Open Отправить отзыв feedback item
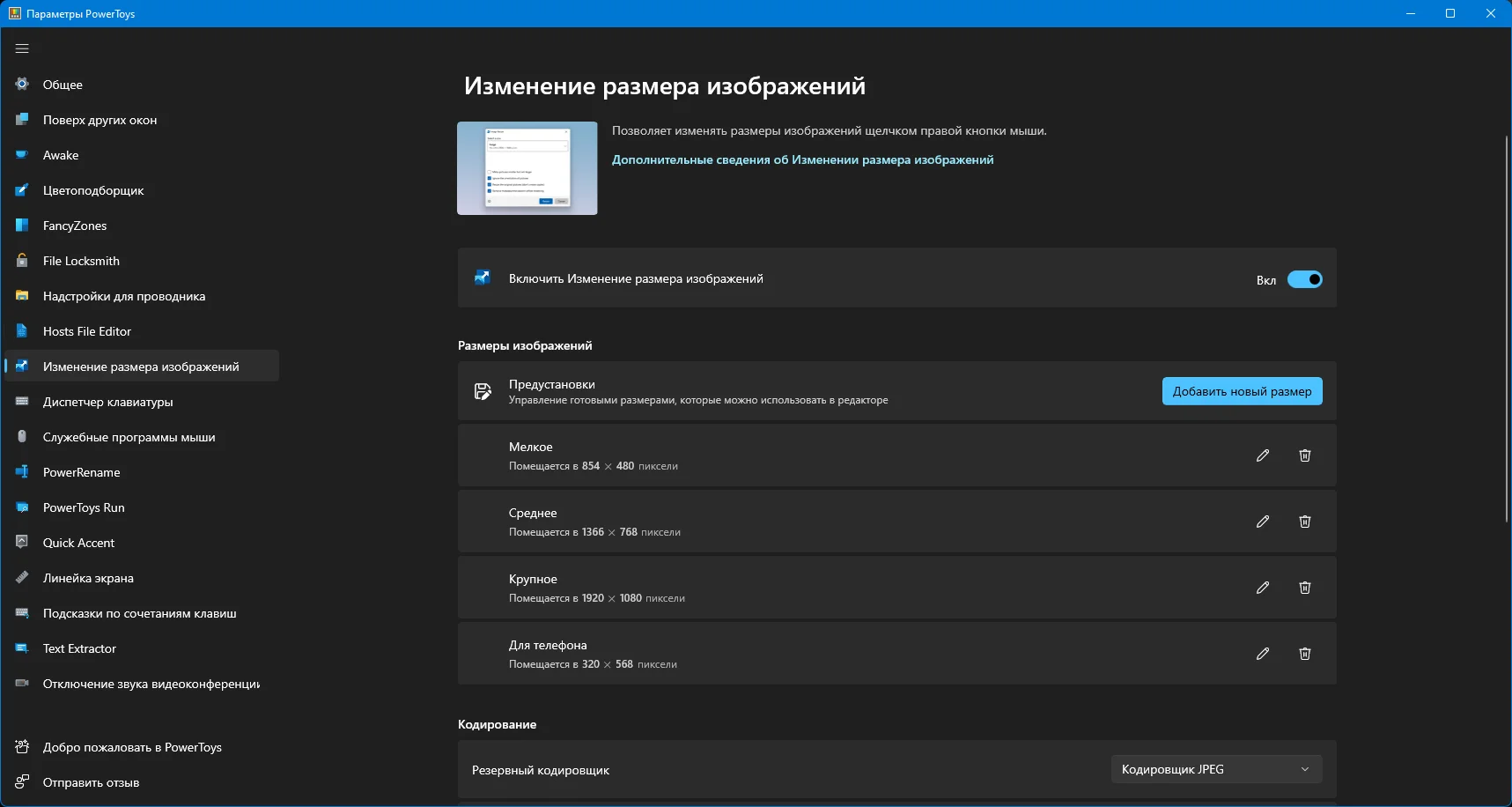This screenshot has height=807, width=1512. pyautogui.click(x=91, y=782)
